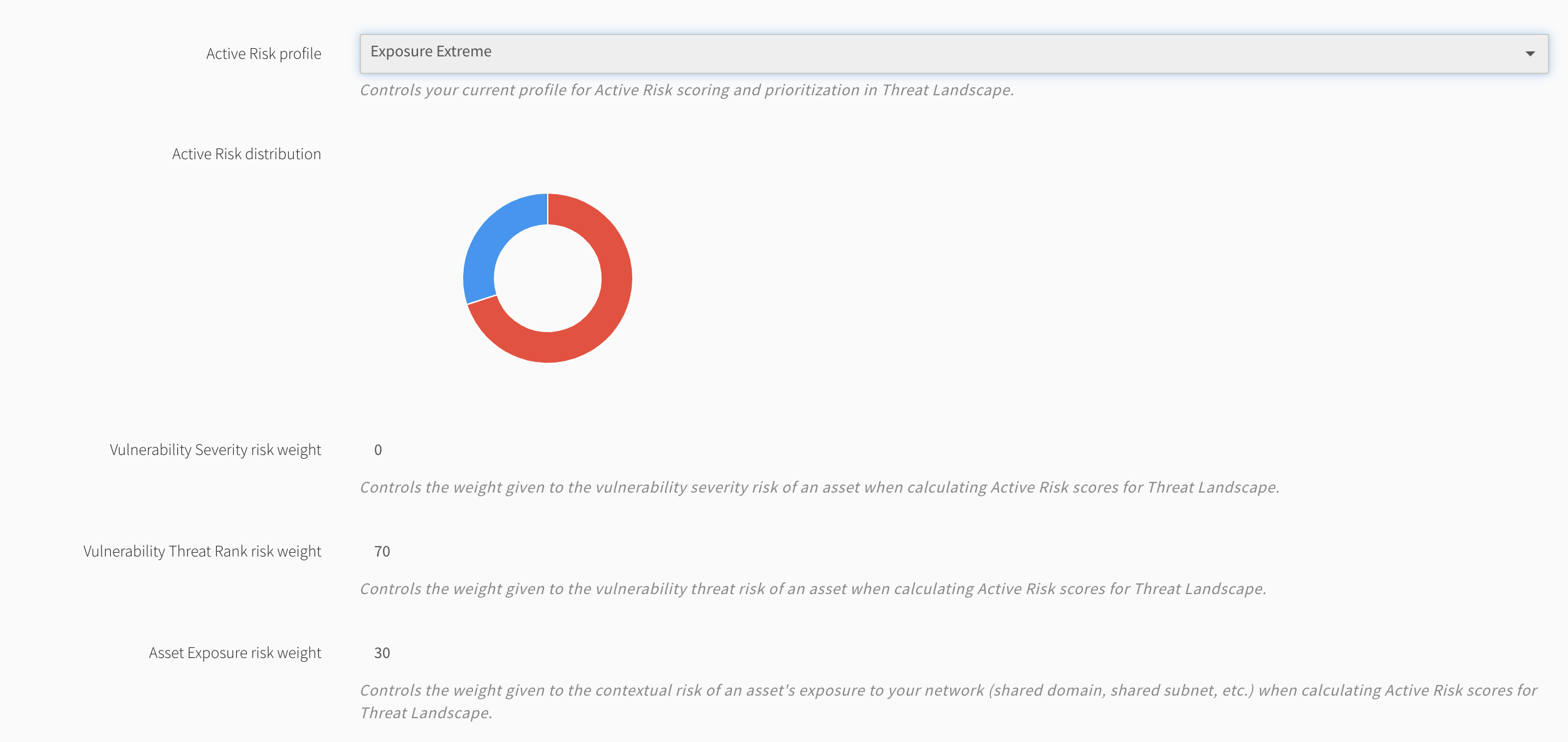Click the vulnerability severity risk description text
The width and height of the screenshot is (1568, 742).
pyautogui.click(x=820, y=488)
